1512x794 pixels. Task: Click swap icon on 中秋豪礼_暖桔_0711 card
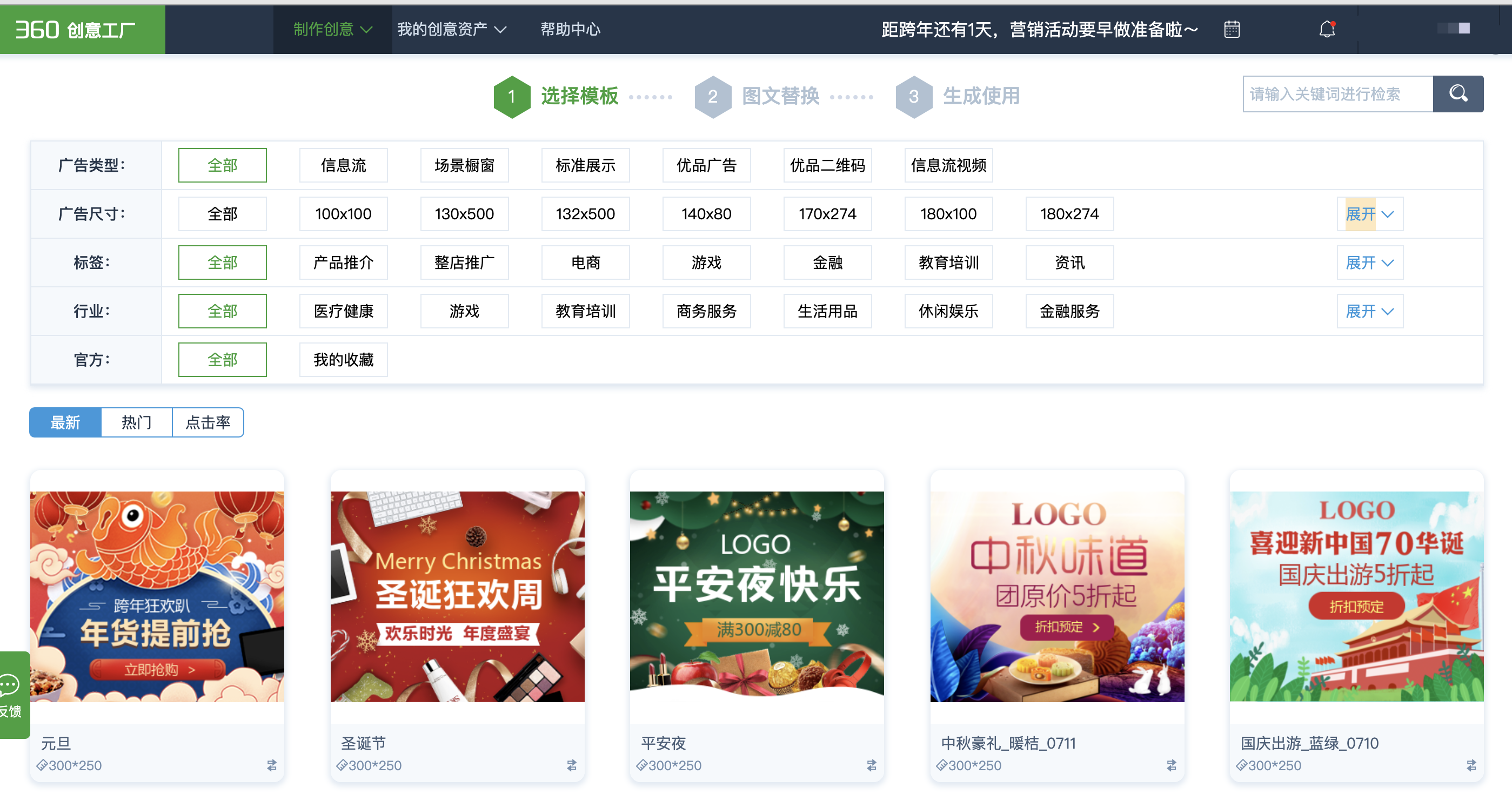coord(1172,765)
